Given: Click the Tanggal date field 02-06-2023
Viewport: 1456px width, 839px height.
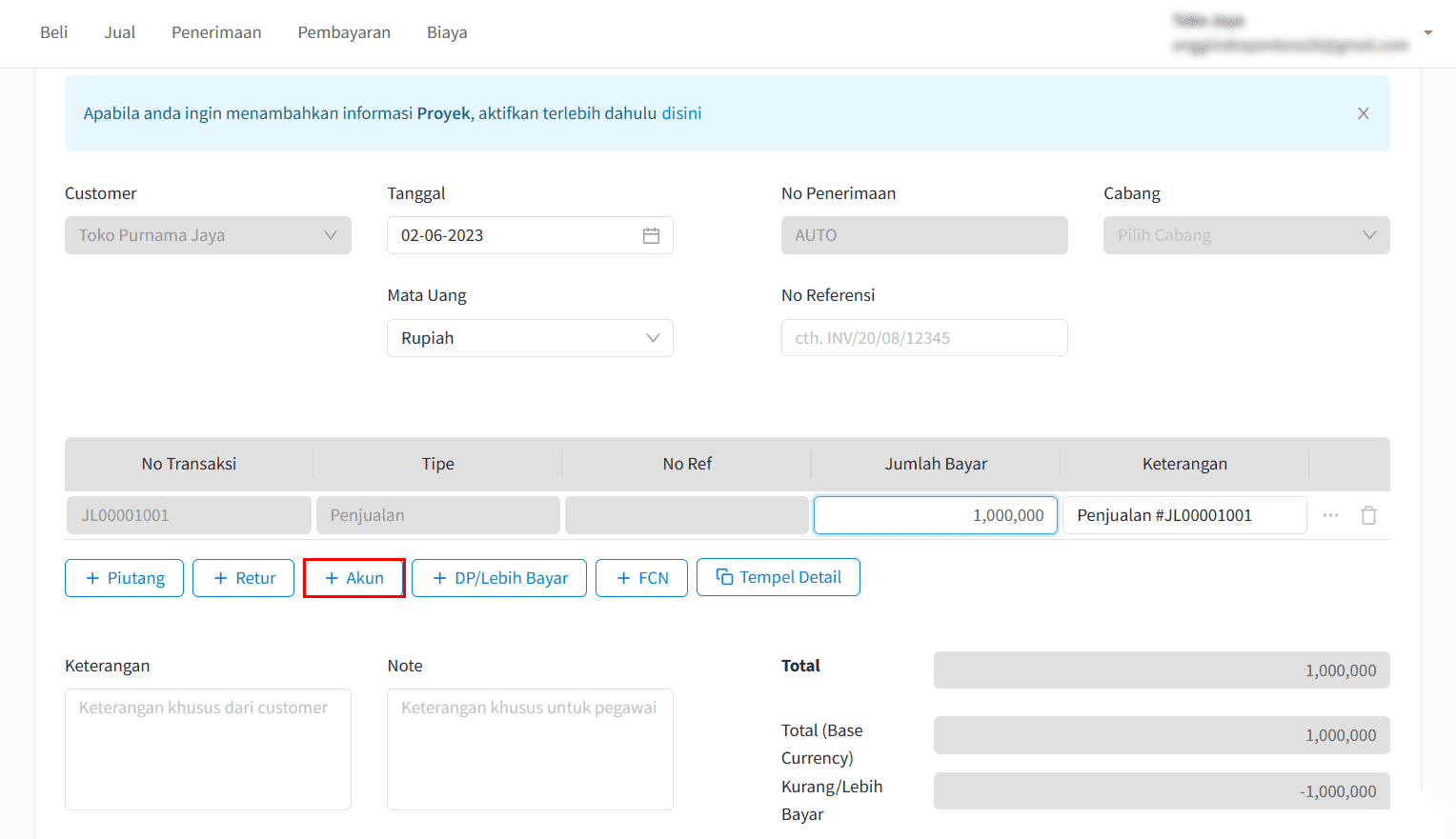Looking at the screenshot, I should pyautogui.click(x=530, y=235).
